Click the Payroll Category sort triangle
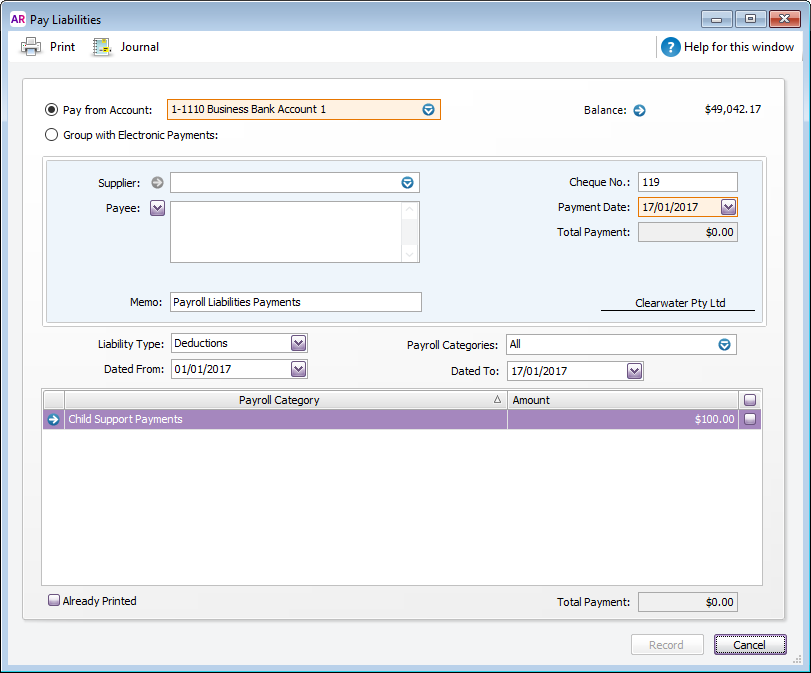The width and height of the screenshot is (811, 673). [497, 399]
